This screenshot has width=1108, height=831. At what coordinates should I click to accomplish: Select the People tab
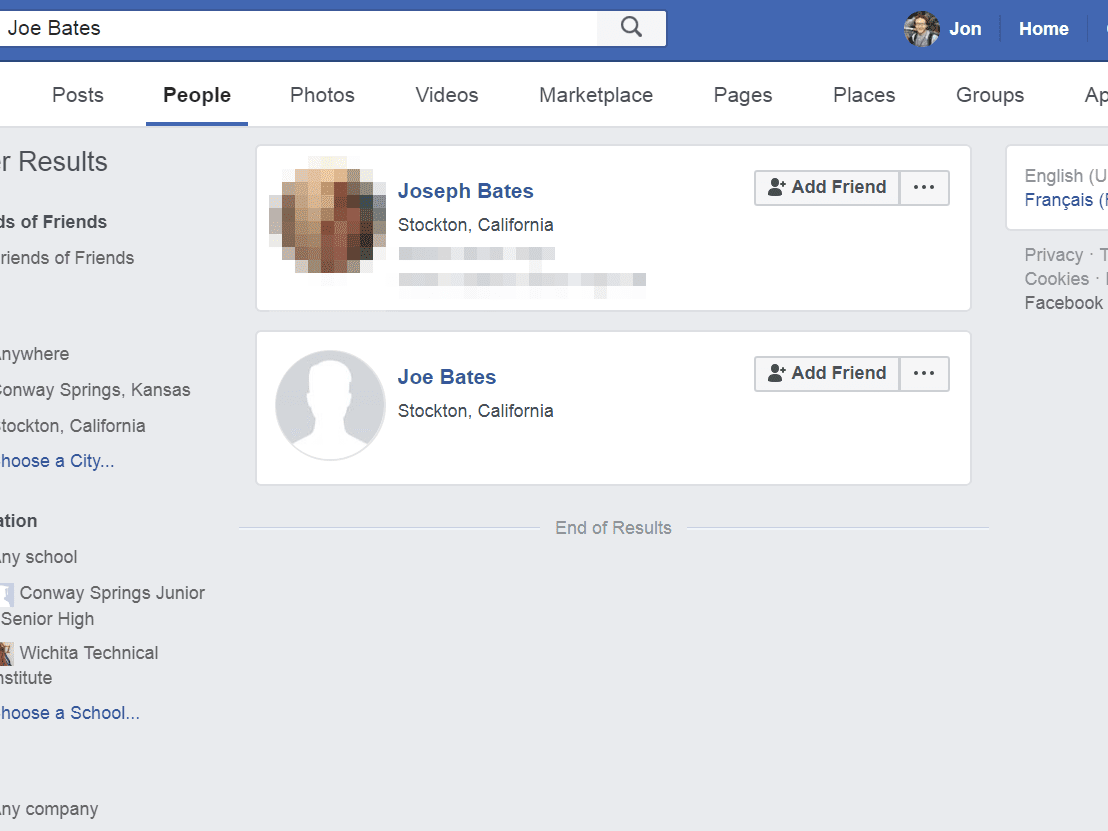pos(197,95)
